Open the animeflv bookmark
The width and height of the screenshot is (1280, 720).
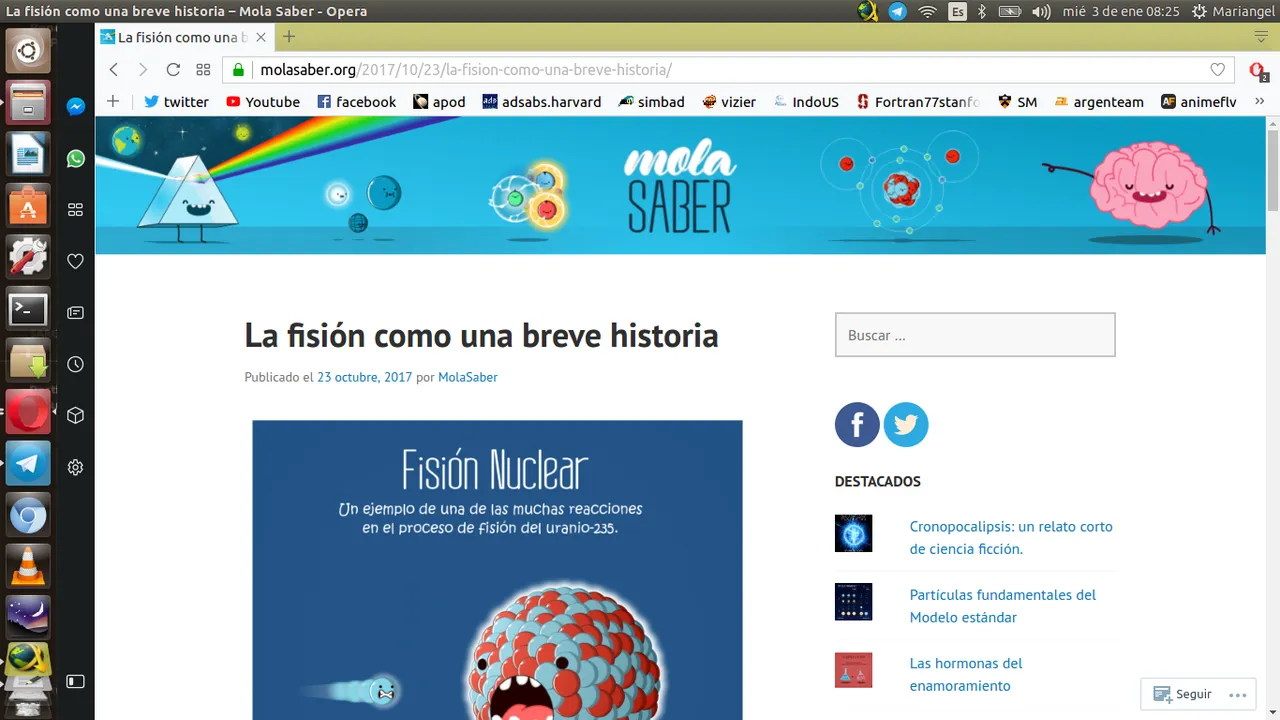tap(1199, 102)
